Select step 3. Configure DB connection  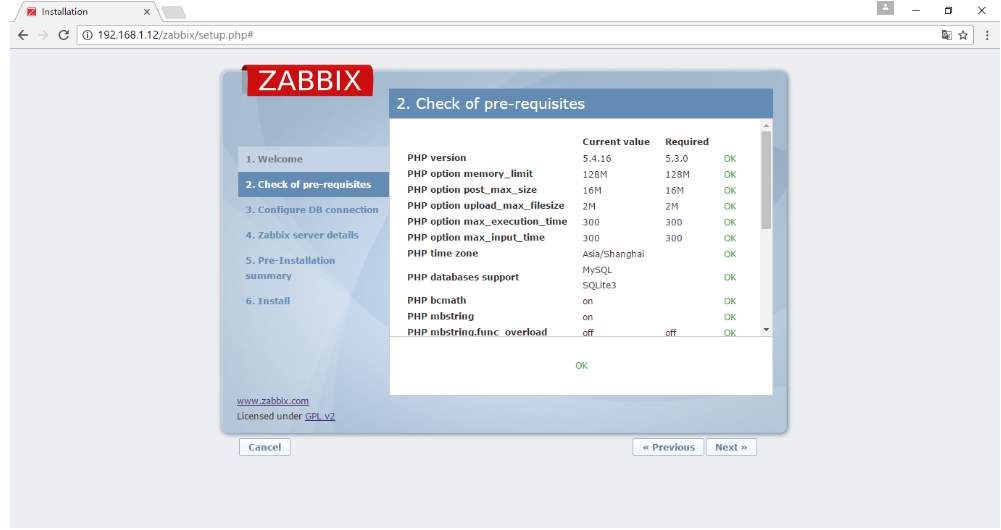click(x=312, y=209)
